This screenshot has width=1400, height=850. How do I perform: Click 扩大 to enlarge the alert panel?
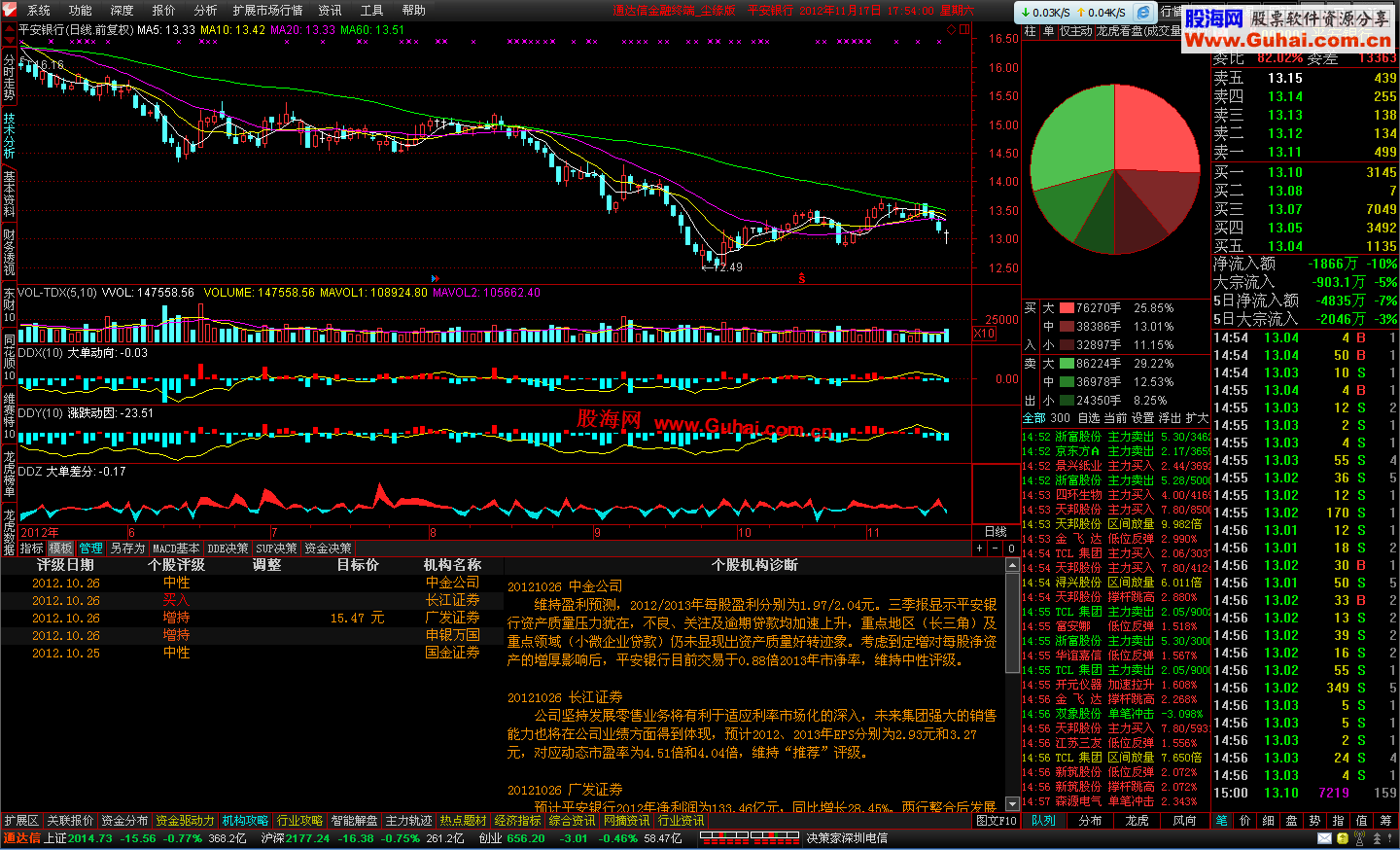click(x=1197, y=418)
